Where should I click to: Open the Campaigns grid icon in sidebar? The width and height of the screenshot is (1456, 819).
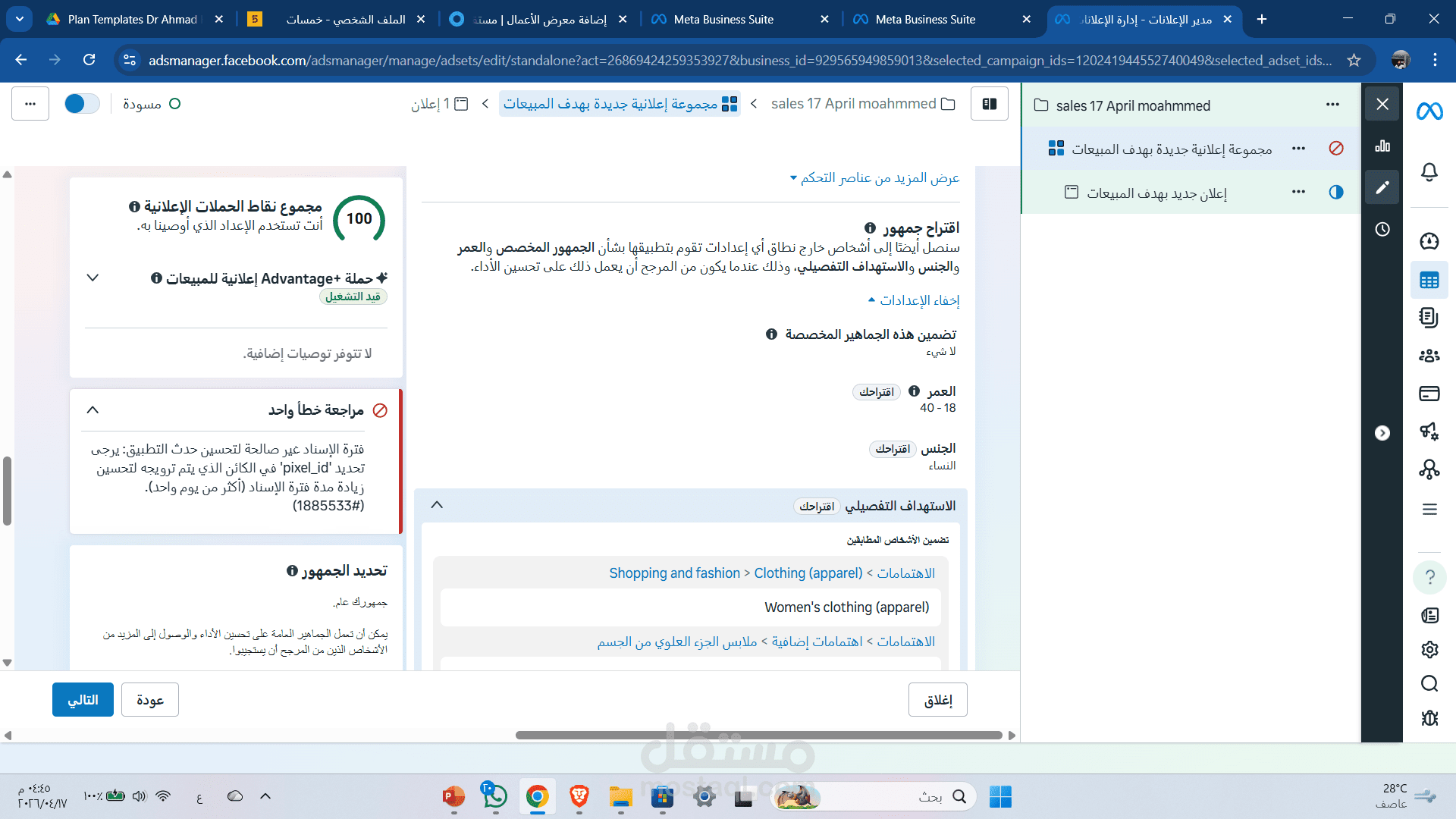pos(1429,280)
